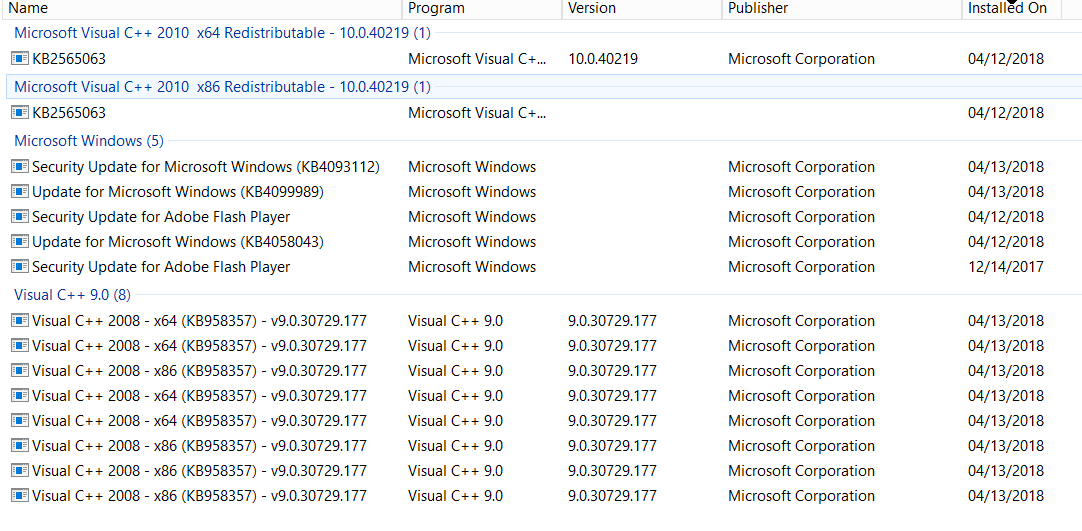This screenshot has height=531, width=1082.
Task: Click the icon beside Security Update KB4093112
Action: click(20, 166)
